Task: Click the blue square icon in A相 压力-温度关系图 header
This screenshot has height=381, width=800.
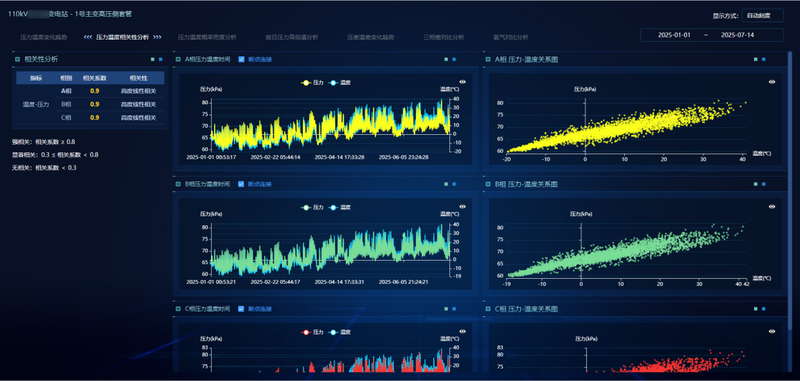Action: [764, 60]
